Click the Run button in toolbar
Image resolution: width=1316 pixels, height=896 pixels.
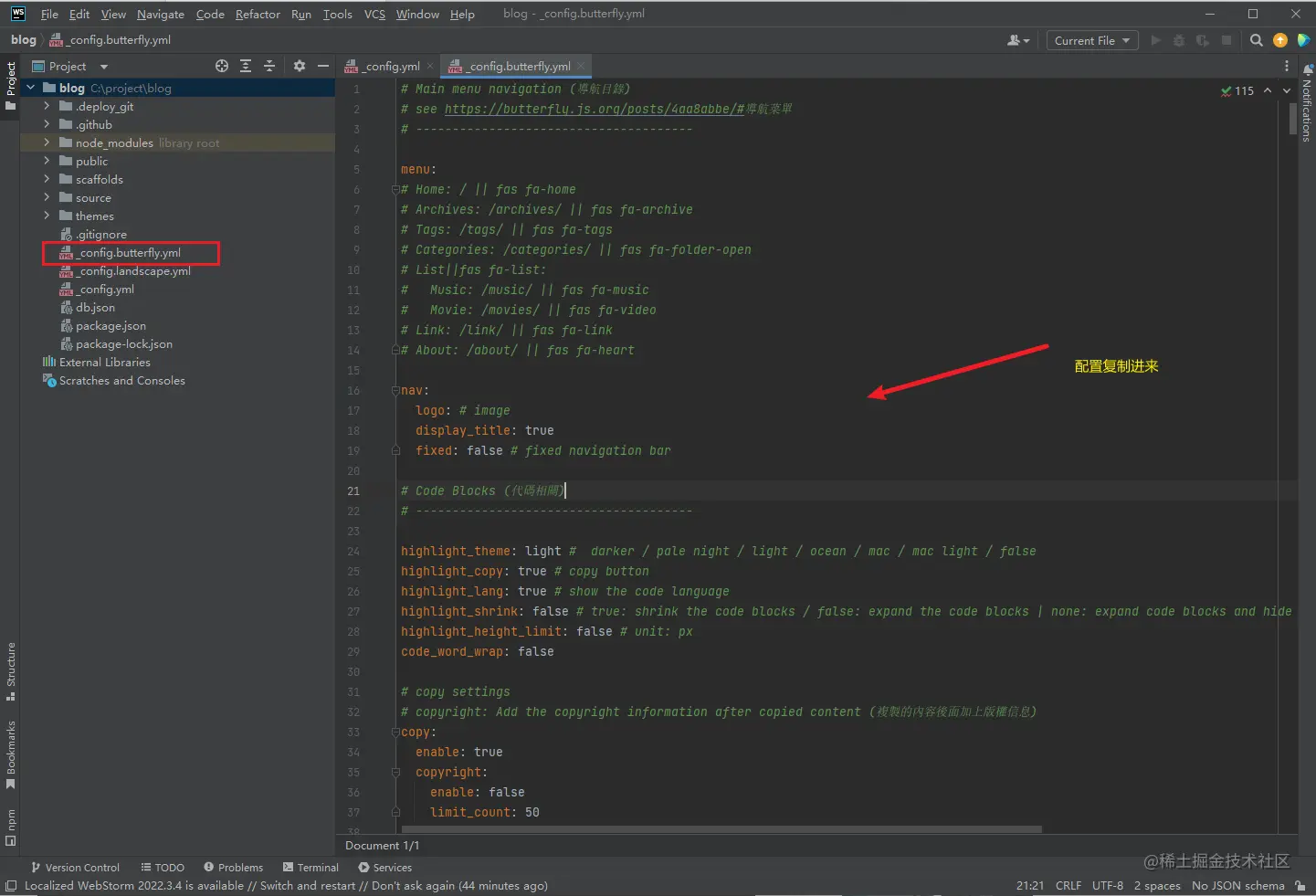[x=1156, y=40]
